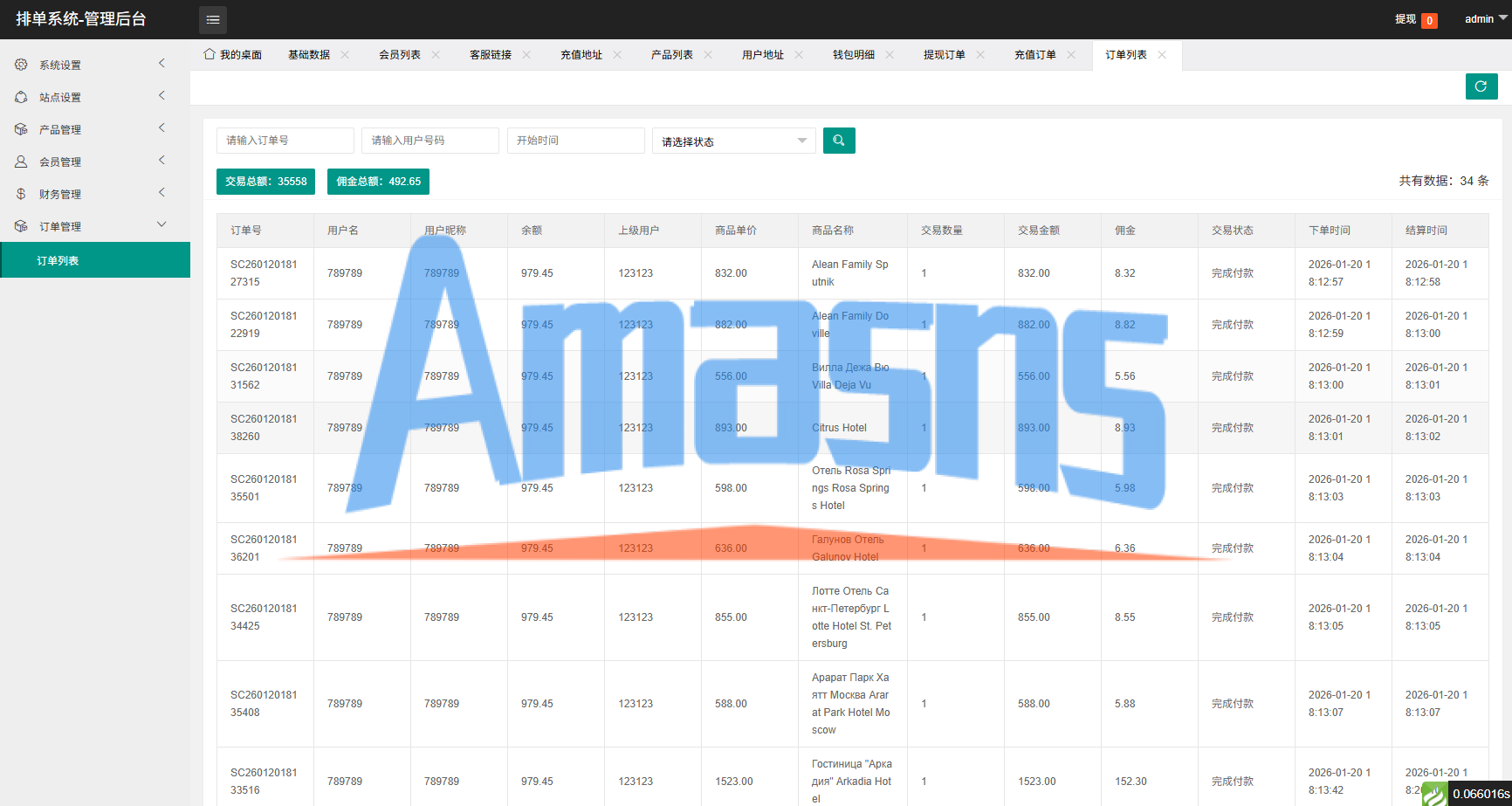Screen dimensions: 1512x806
Task: Click the search magnifier button
Action: point(839,141)
